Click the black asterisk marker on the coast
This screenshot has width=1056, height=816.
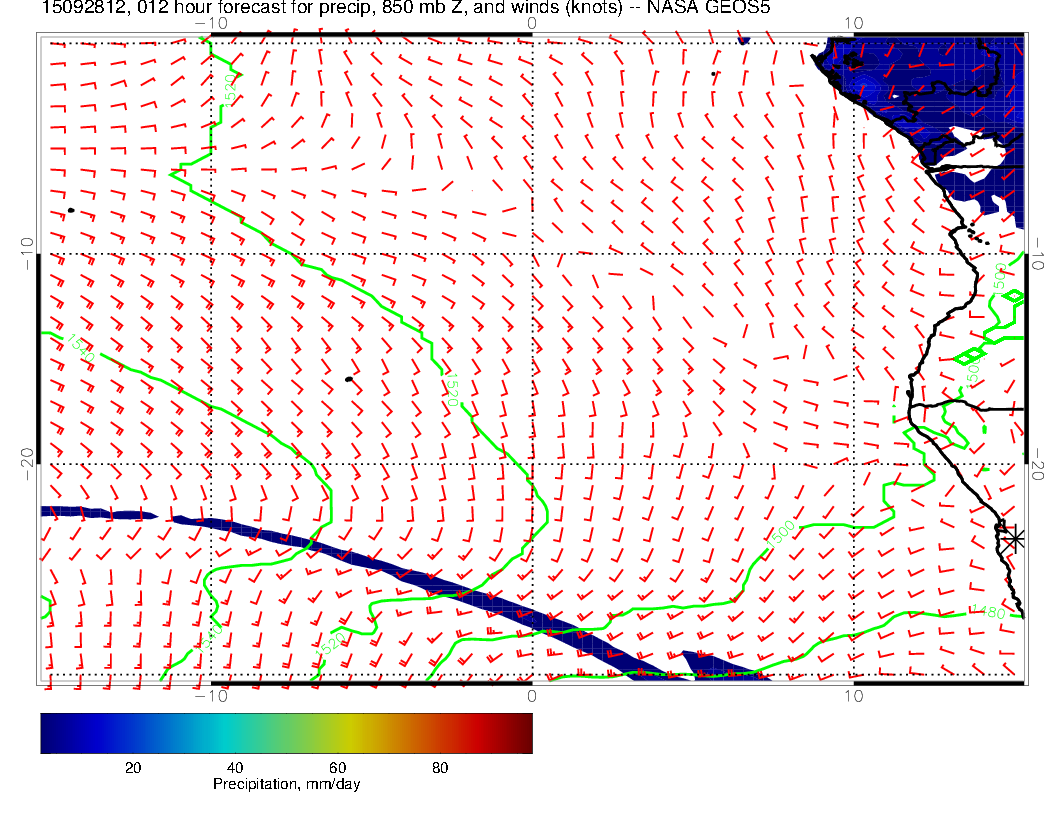(x=1015, y=538)
